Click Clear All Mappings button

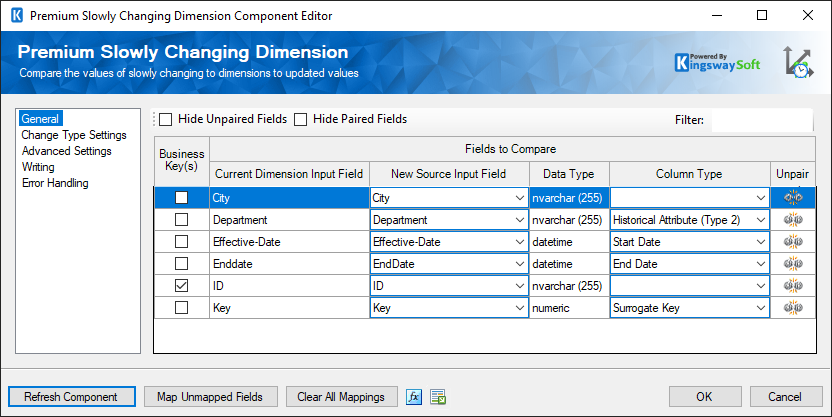click(x=341, y=397)
